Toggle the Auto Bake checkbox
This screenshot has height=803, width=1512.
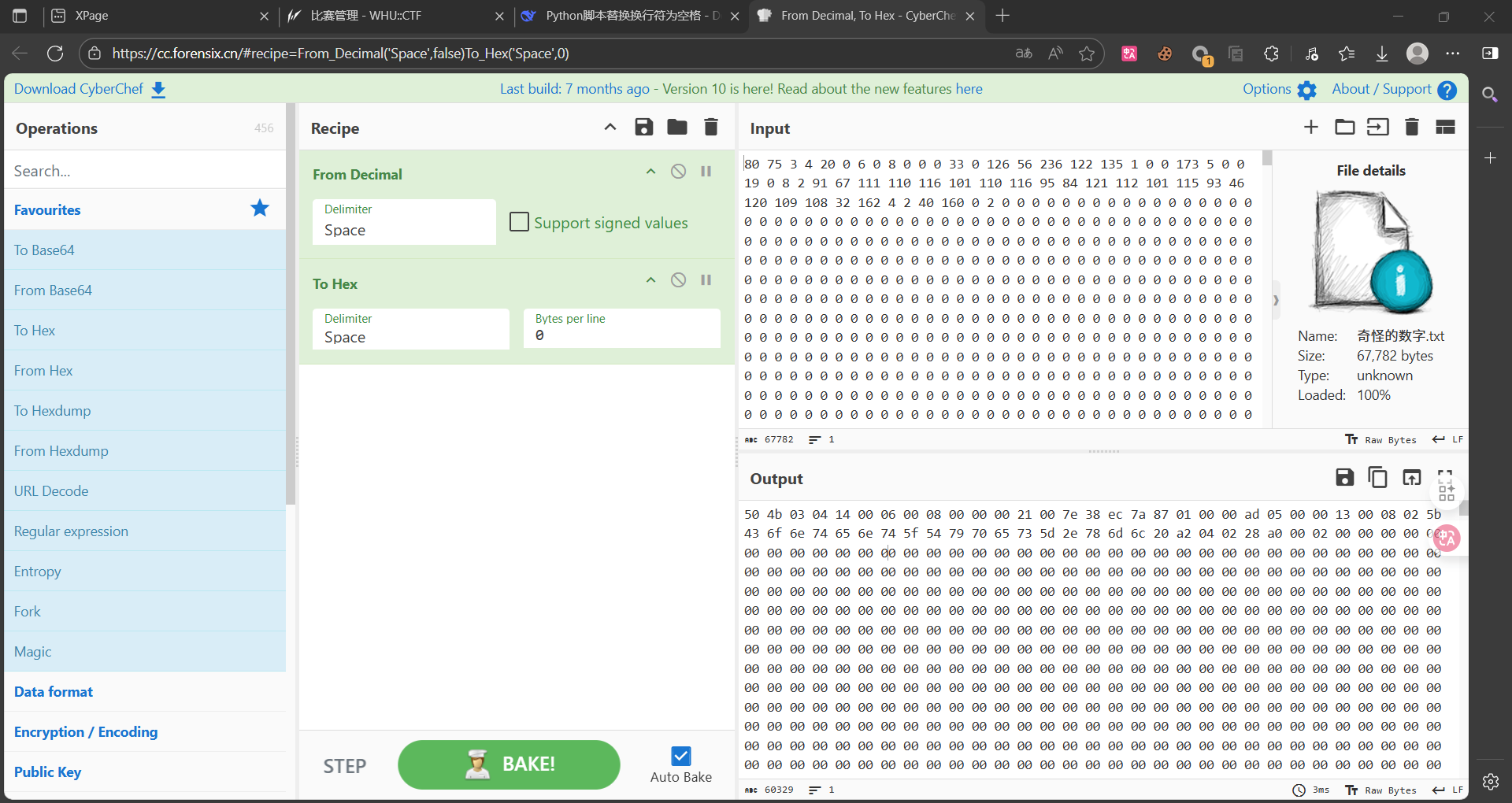(x=680, y=756)
